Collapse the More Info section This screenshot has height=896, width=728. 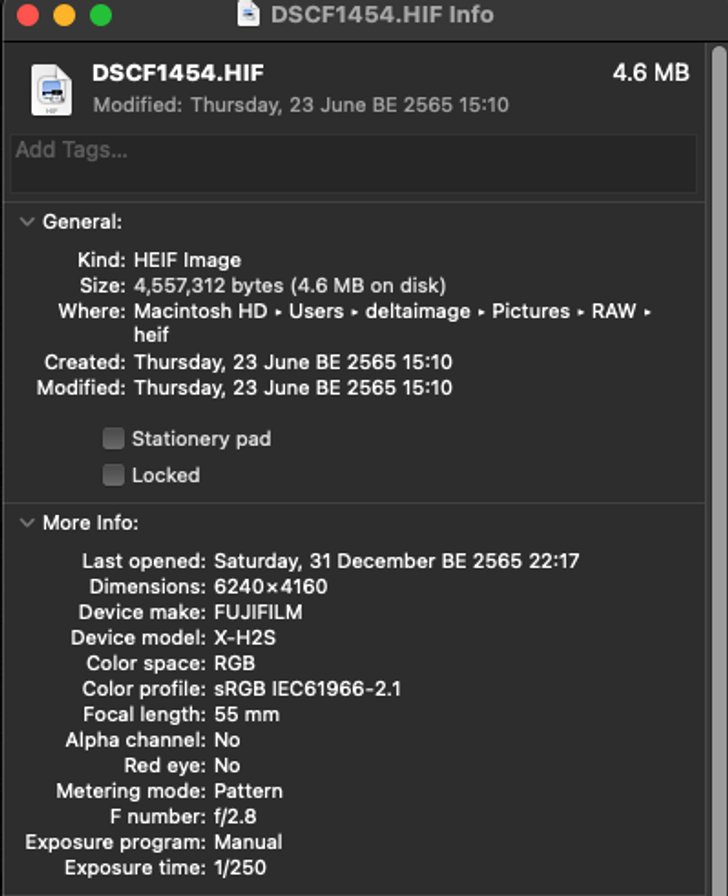[x=27, y=523]
